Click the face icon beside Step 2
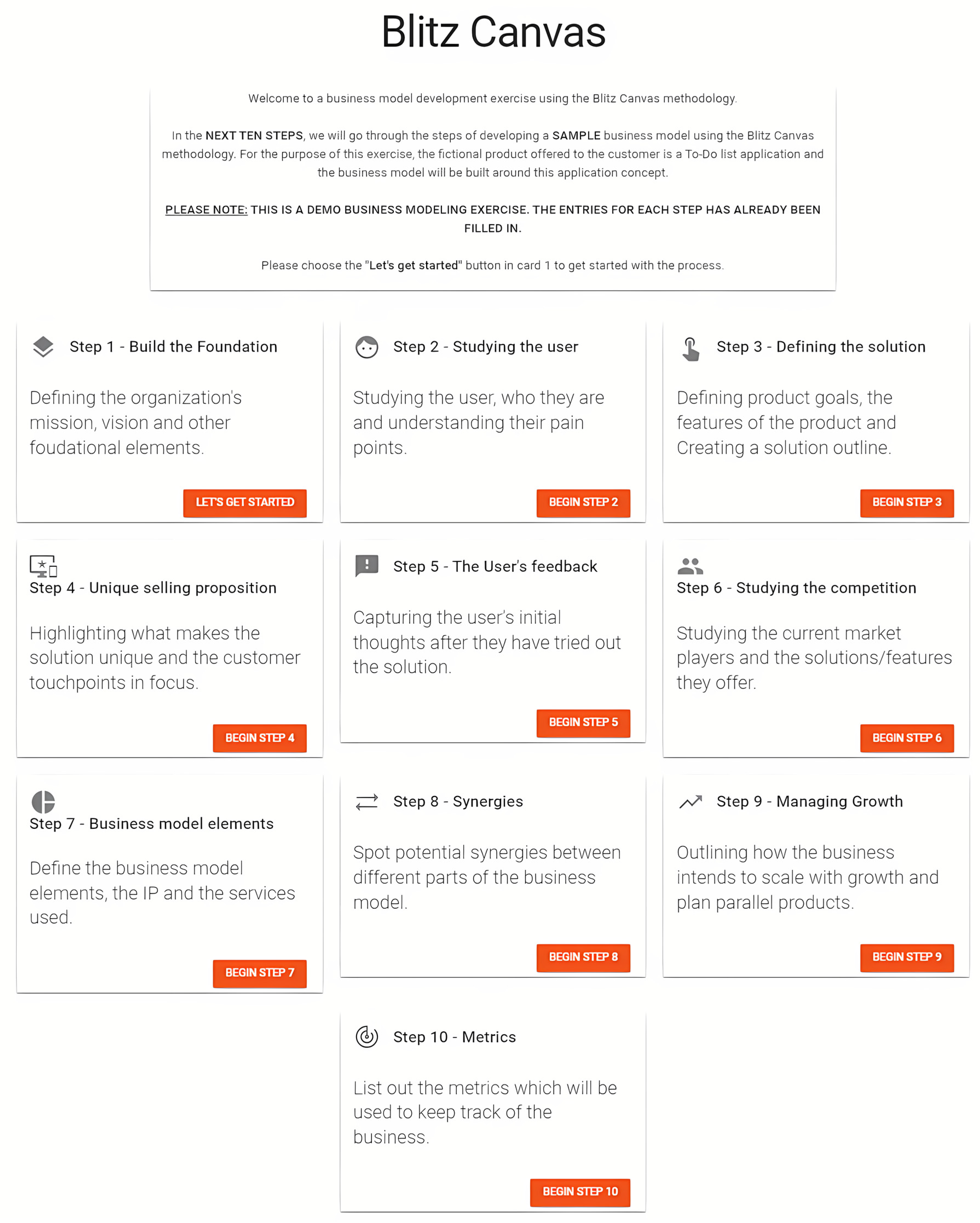This screenshot has width=980, height=1223. point(366,347)
